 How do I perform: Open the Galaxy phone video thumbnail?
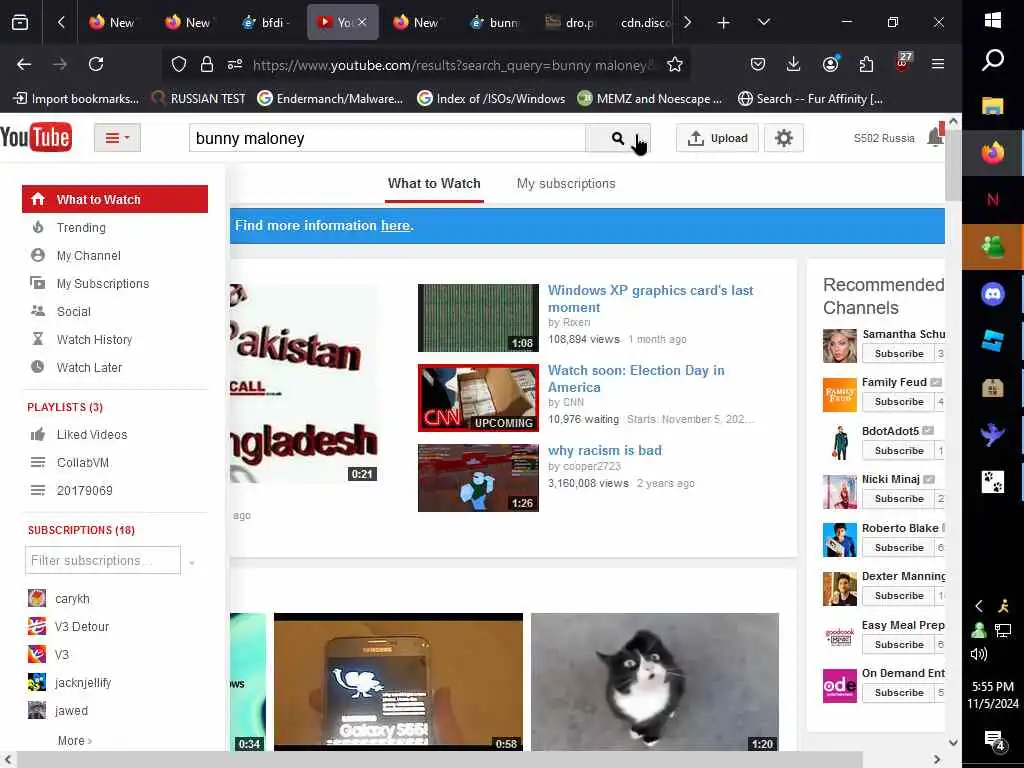(398, 681)
